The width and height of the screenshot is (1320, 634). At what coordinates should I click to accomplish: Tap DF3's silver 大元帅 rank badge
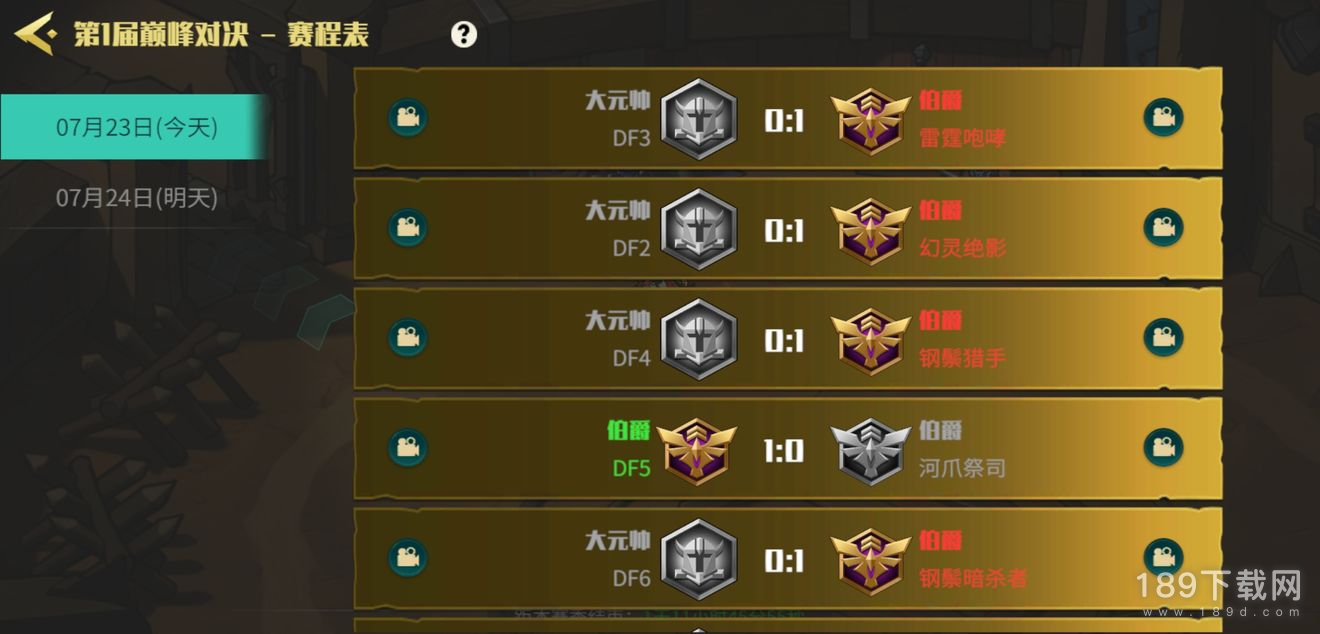click(699, 119)
